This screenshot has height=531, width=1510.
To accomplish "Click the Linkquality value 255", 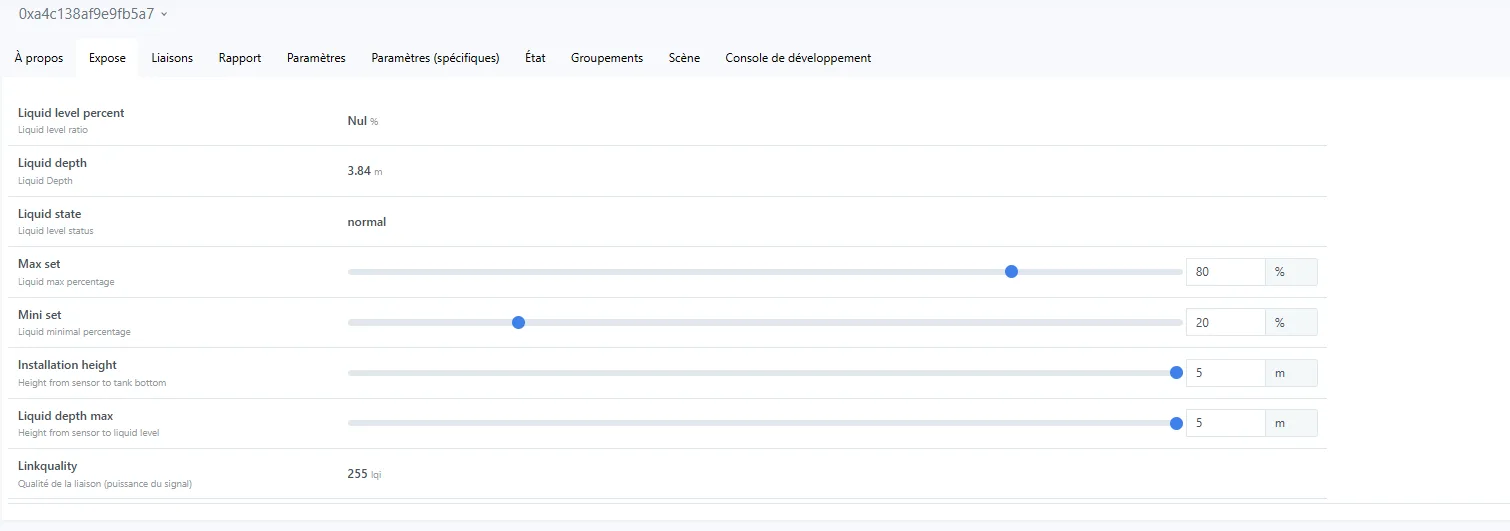I will (x=358, y=474).
